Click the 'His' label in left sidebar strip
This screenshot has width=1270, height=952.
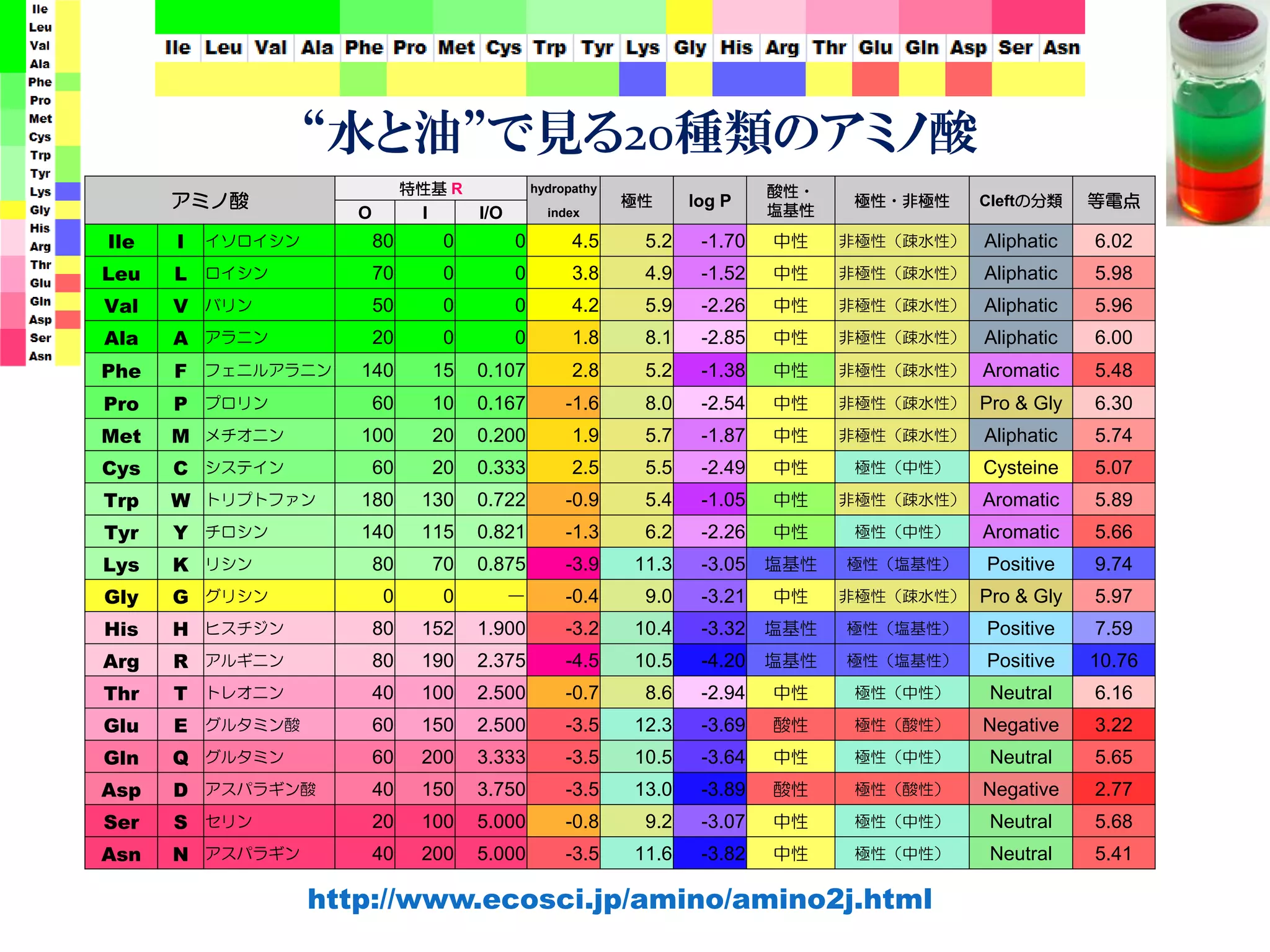[40, 228]
